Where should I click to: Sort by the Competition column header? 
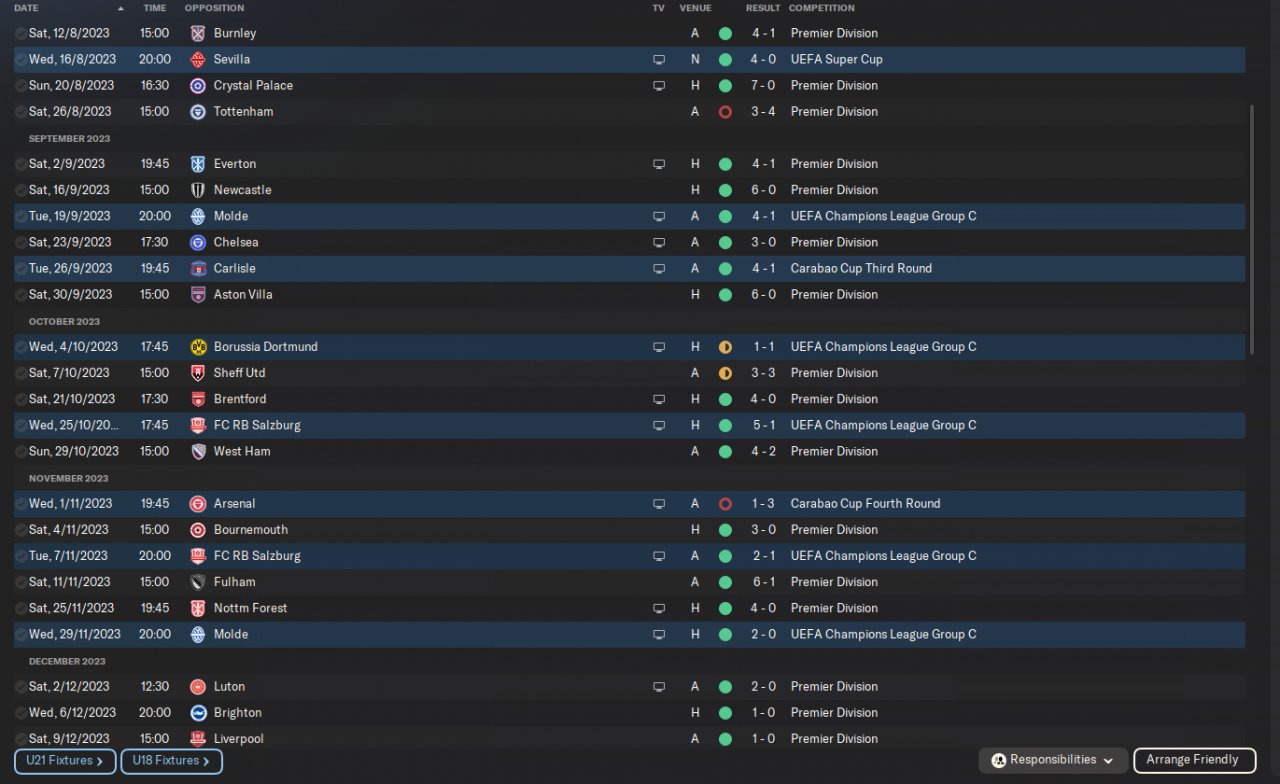pyautogui.click(x=821, y=8)
